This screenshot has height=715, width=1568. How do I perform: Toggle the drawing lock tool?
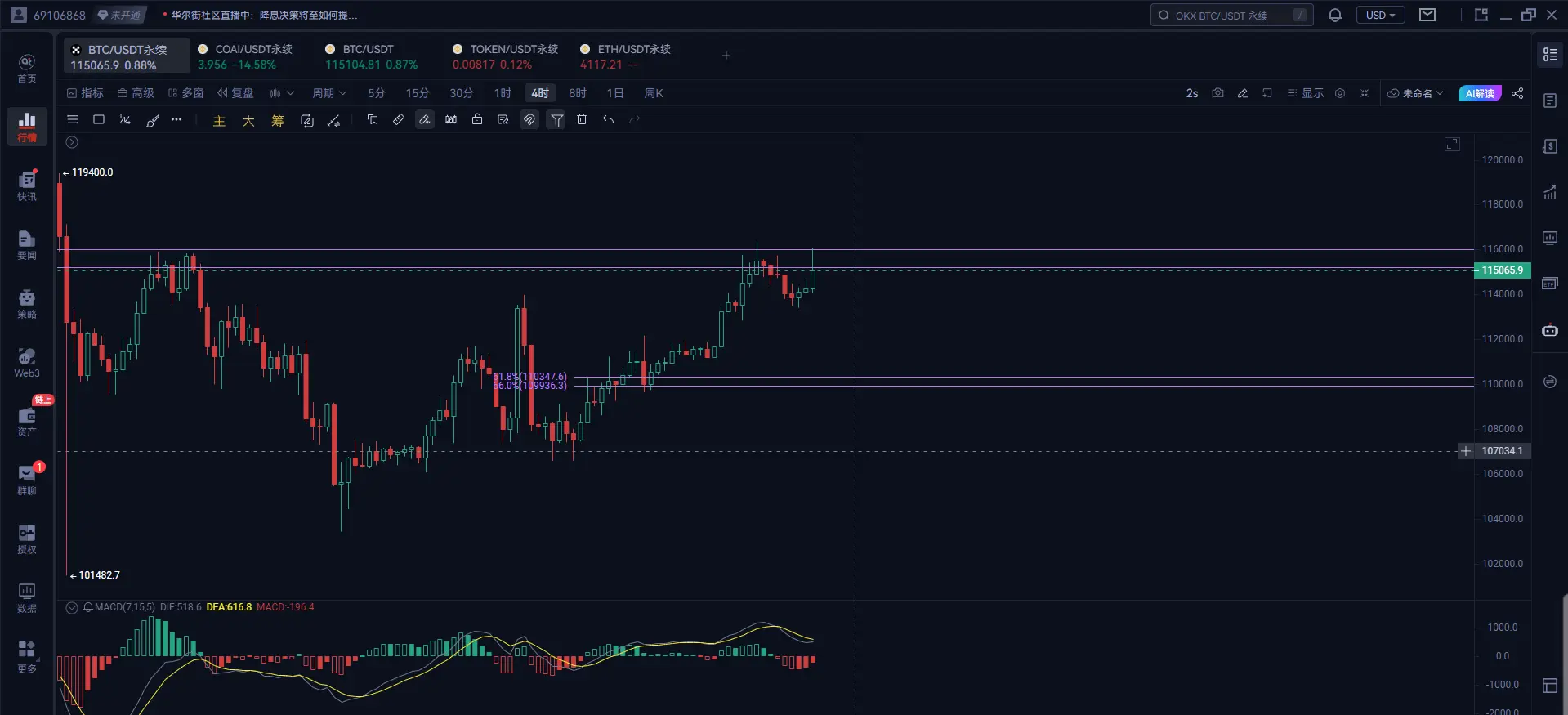point(477,119)
